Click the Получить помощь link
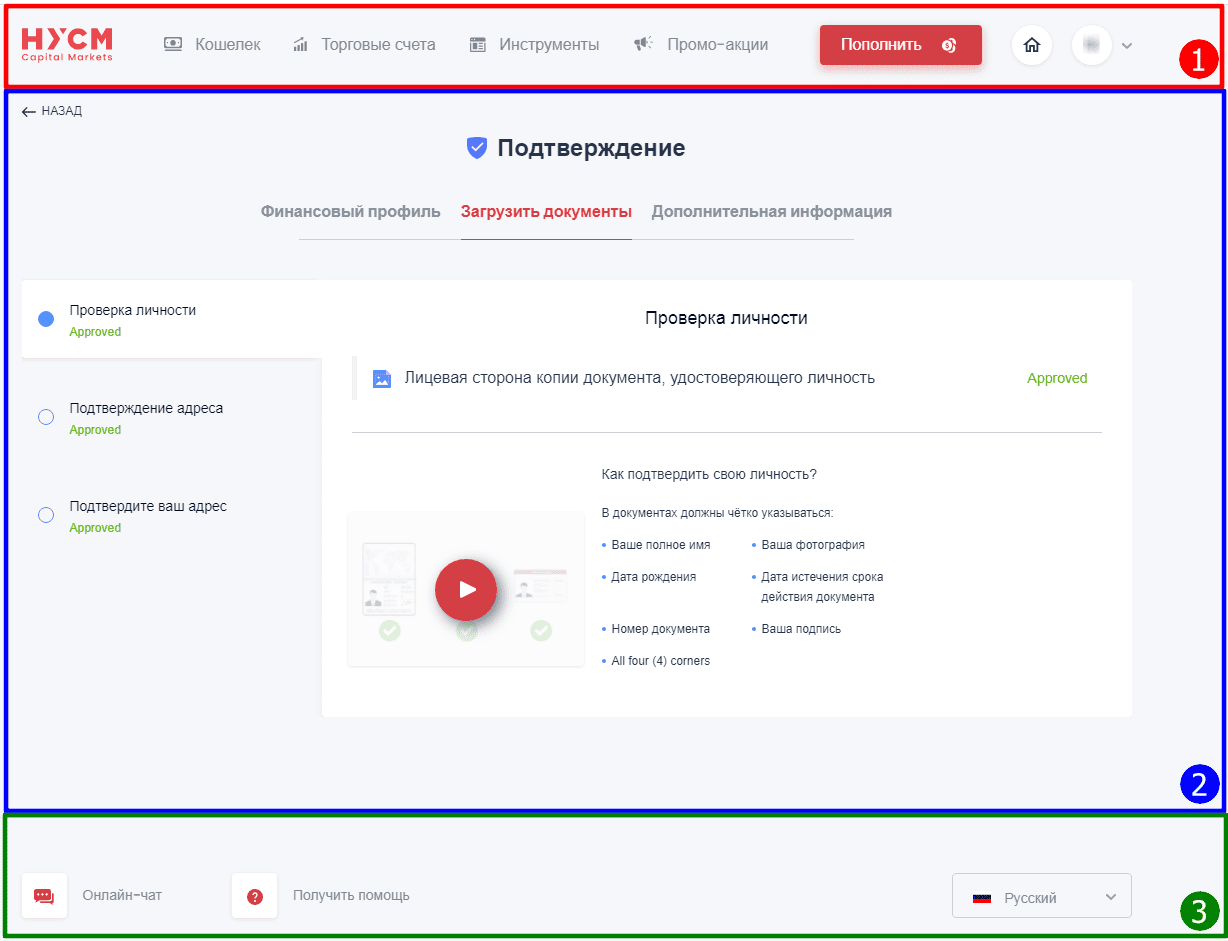 click(x=351, y=895)
